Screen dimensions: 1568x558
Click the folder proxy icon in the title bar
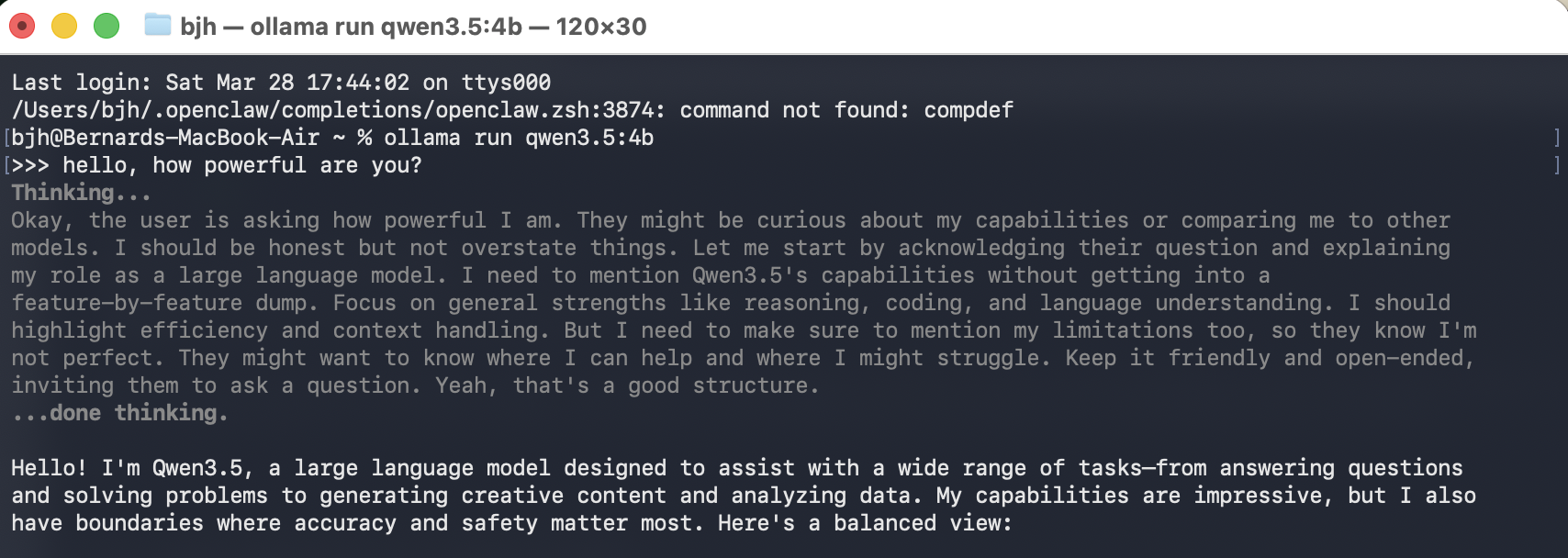coord(158,28)
